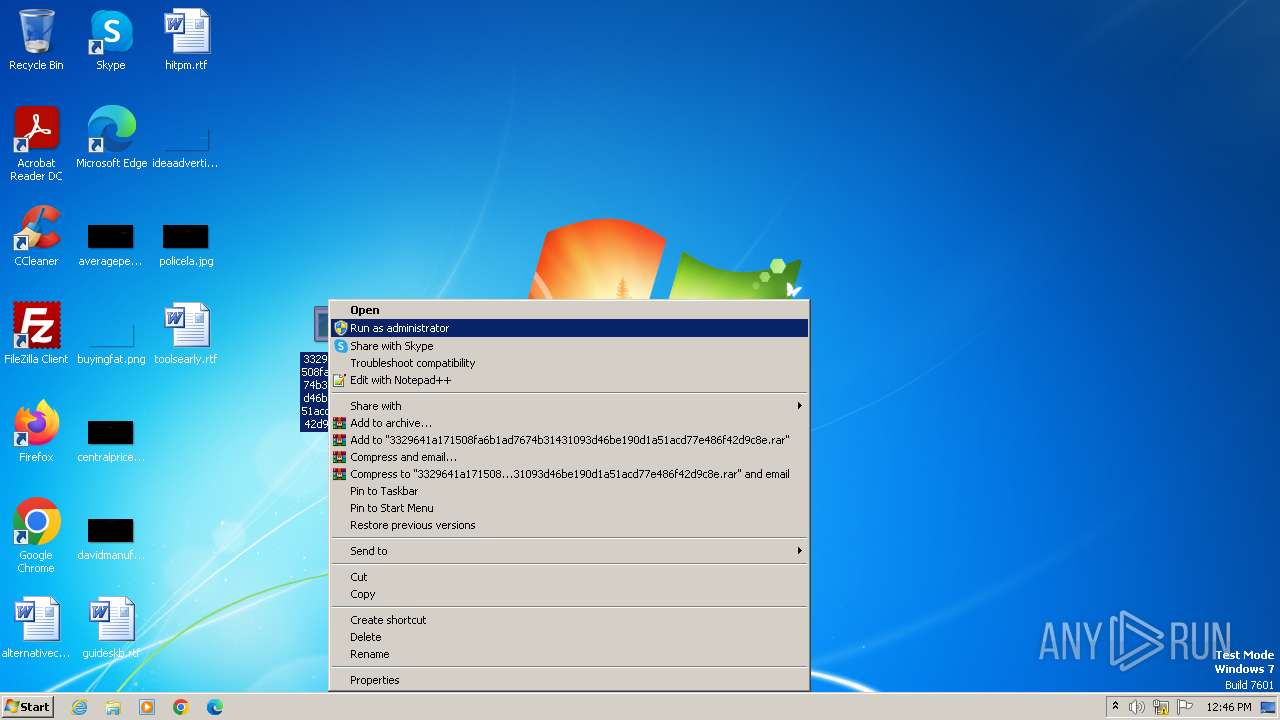Viewport: 1280px width, 720px height.
Task: Choose Restore previous versions
Action: click(569, 525)
